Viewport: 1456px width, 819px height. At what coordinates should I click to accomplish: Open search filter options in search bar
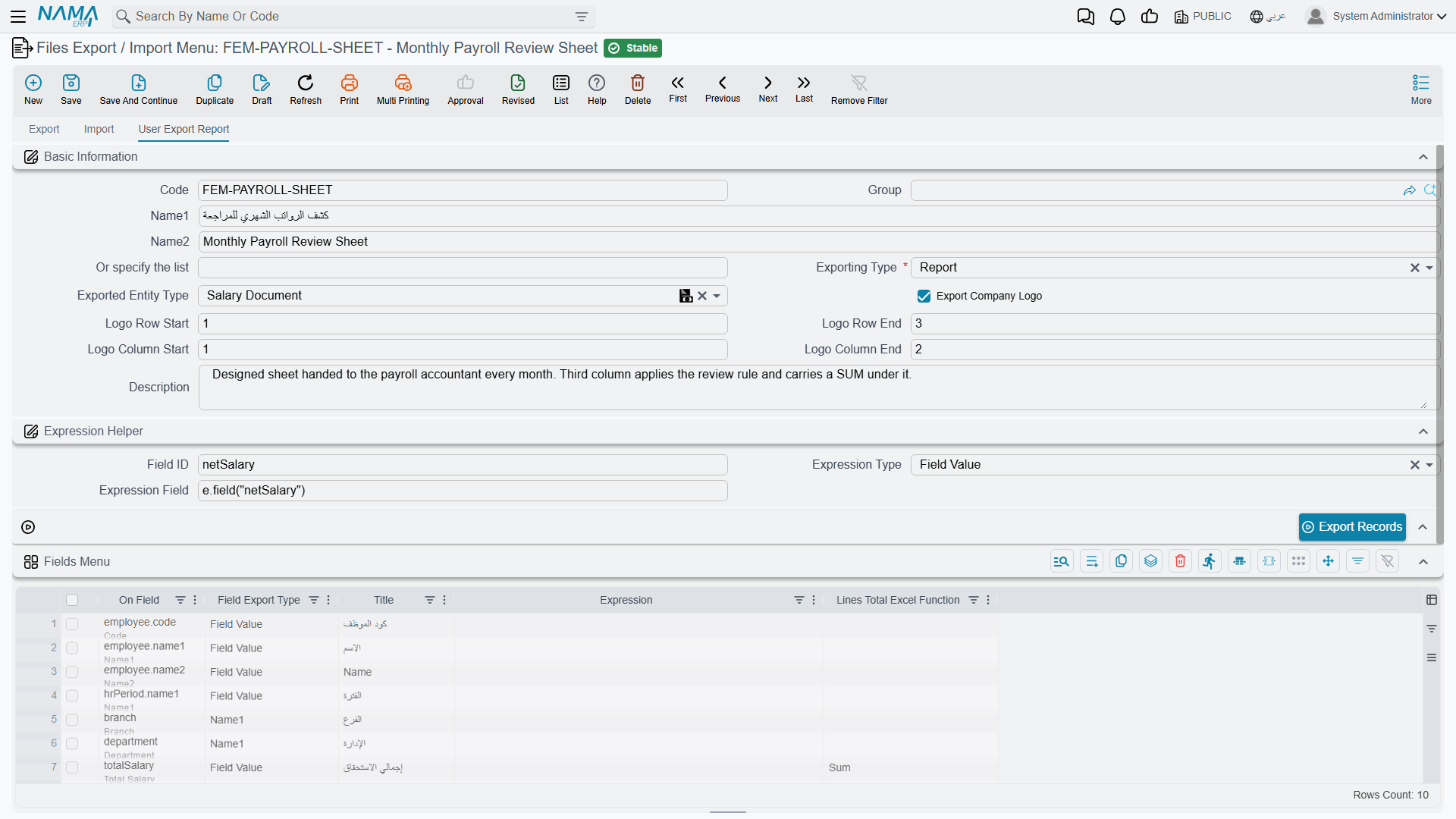(x=582, y=17)
